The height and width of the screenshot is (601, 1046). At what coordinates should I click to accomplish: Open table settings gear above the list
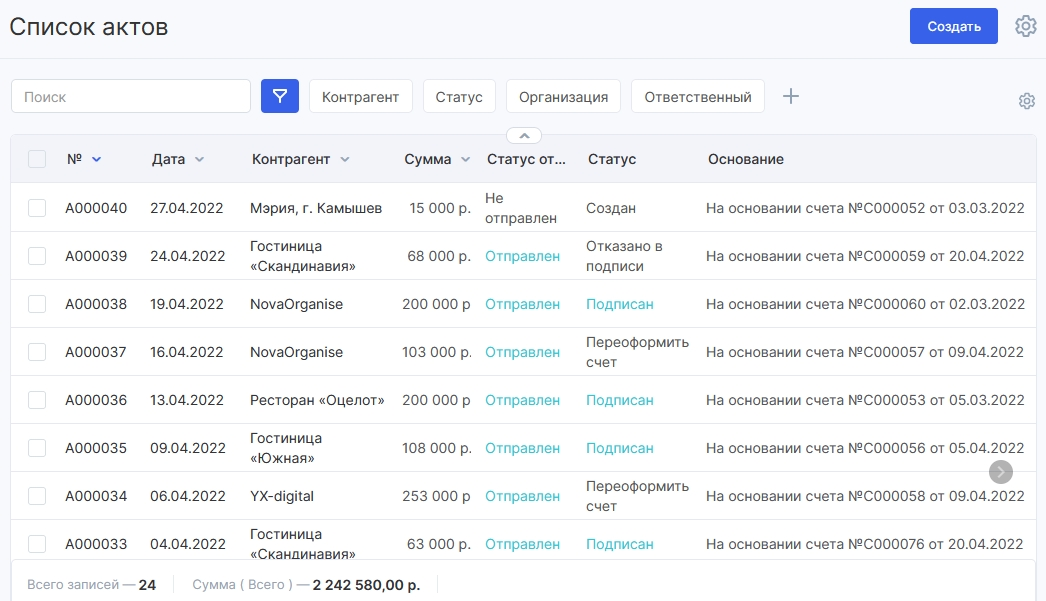point(1027,101)
